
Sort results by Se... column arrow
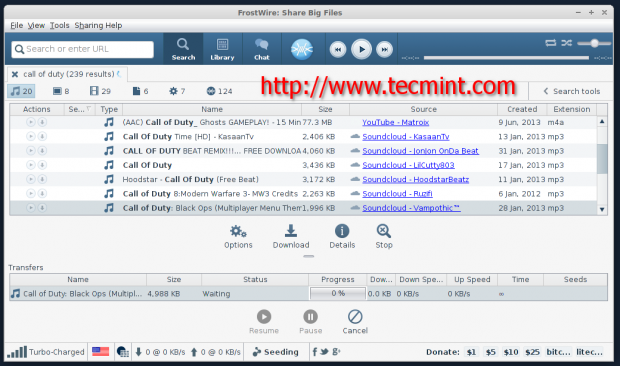point(89,109)
